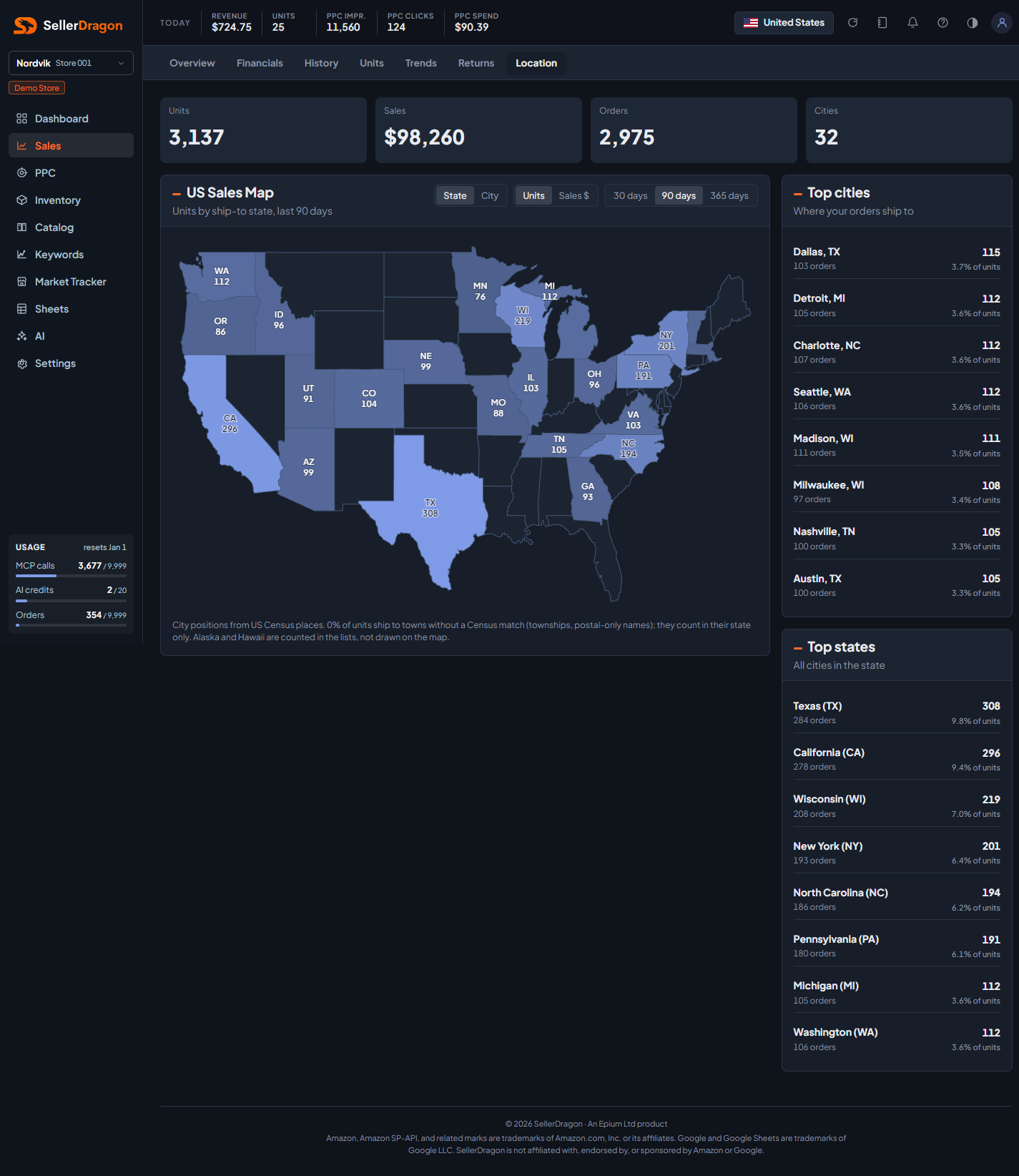The height and width of the screenshot is (1176, 1019).
Task: Open Keywords sidebar item
Action: [x=71, y=255]
